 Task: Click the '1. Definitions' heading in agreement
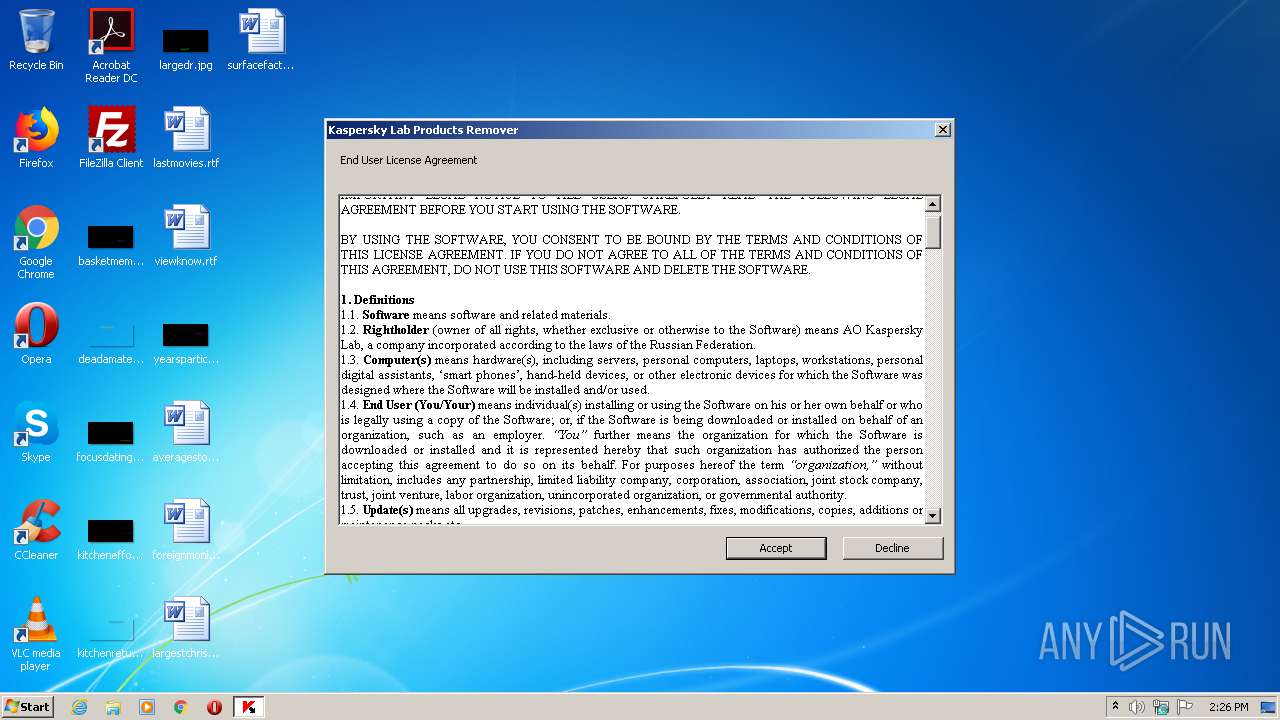(377, 300)
